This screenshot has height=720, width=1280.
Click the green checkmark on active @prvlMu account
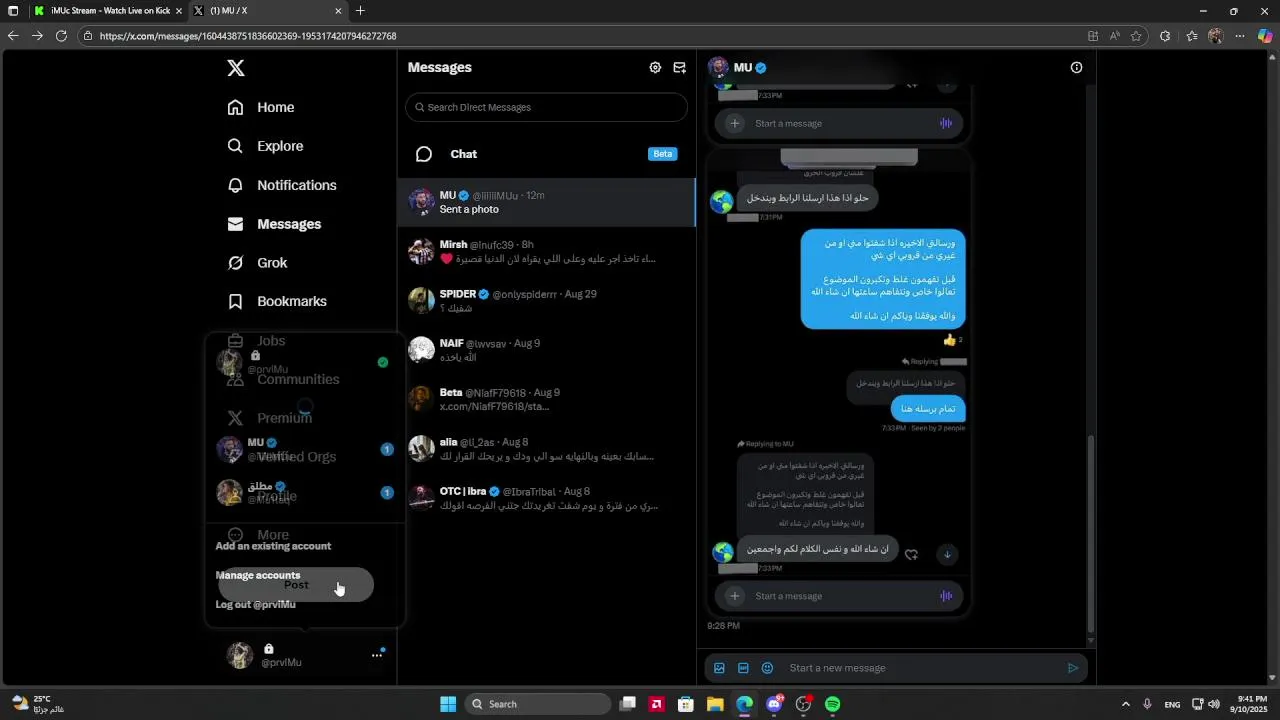(x=382, y=362)
